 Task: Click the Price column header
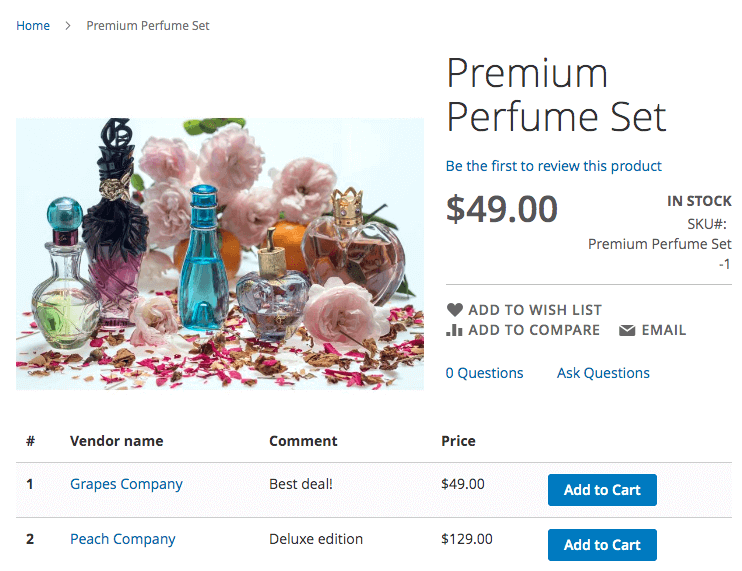pos(458,441)
